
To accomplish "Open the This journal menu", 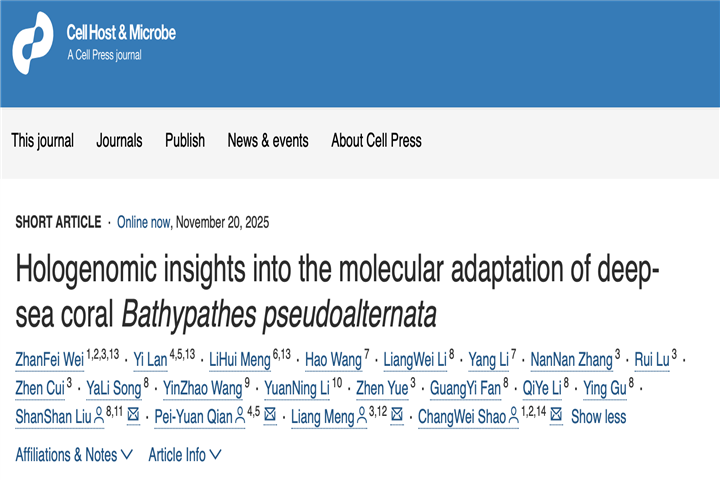I will point(42,141).
